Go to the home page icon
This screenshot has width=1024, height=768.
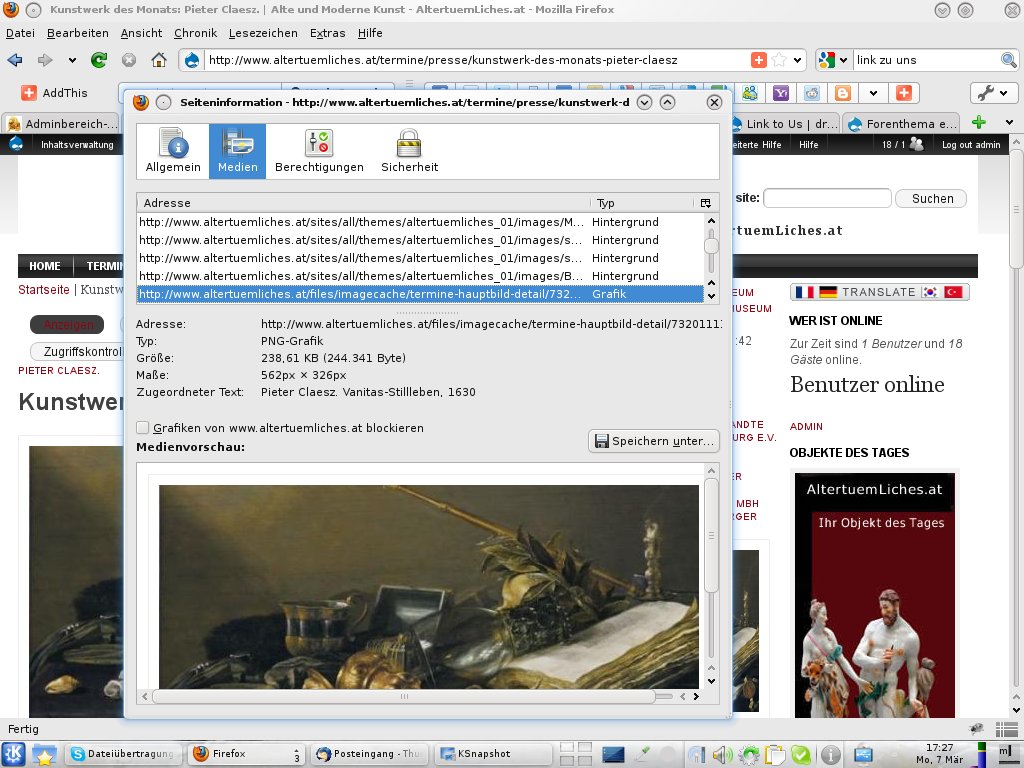158,60
